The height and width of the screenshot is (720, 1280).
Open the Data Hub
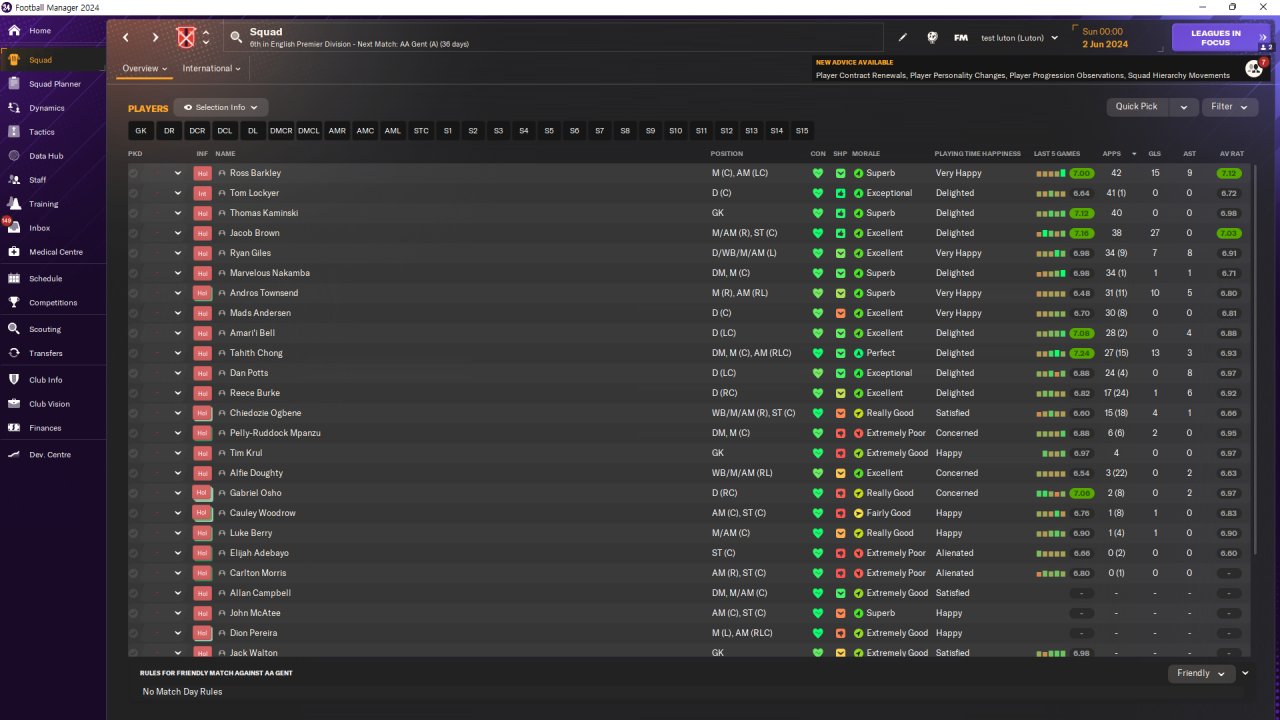[46, 156]
